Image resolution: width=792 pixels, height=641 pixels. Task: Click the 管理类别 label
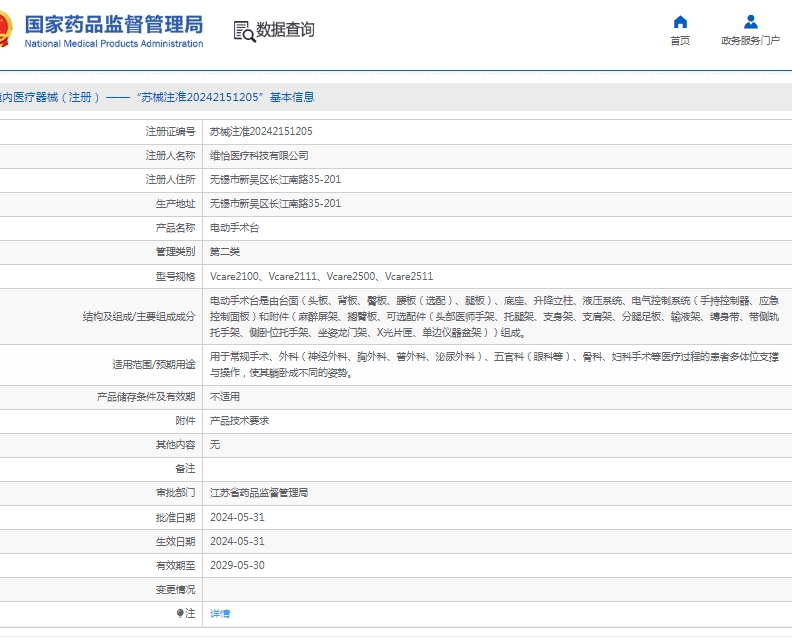pyautogui.click(x=175, y=252)
